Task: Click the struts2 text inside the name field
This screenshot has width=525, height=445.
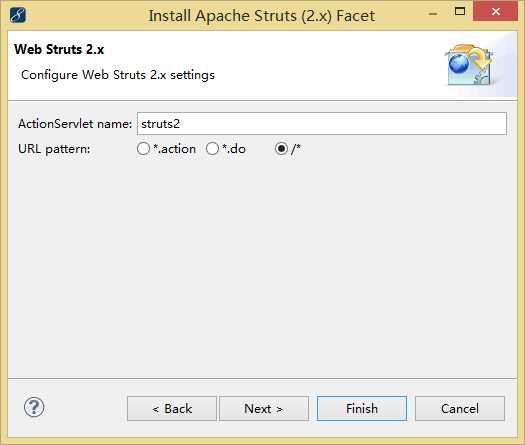Action: coord(160,124)
